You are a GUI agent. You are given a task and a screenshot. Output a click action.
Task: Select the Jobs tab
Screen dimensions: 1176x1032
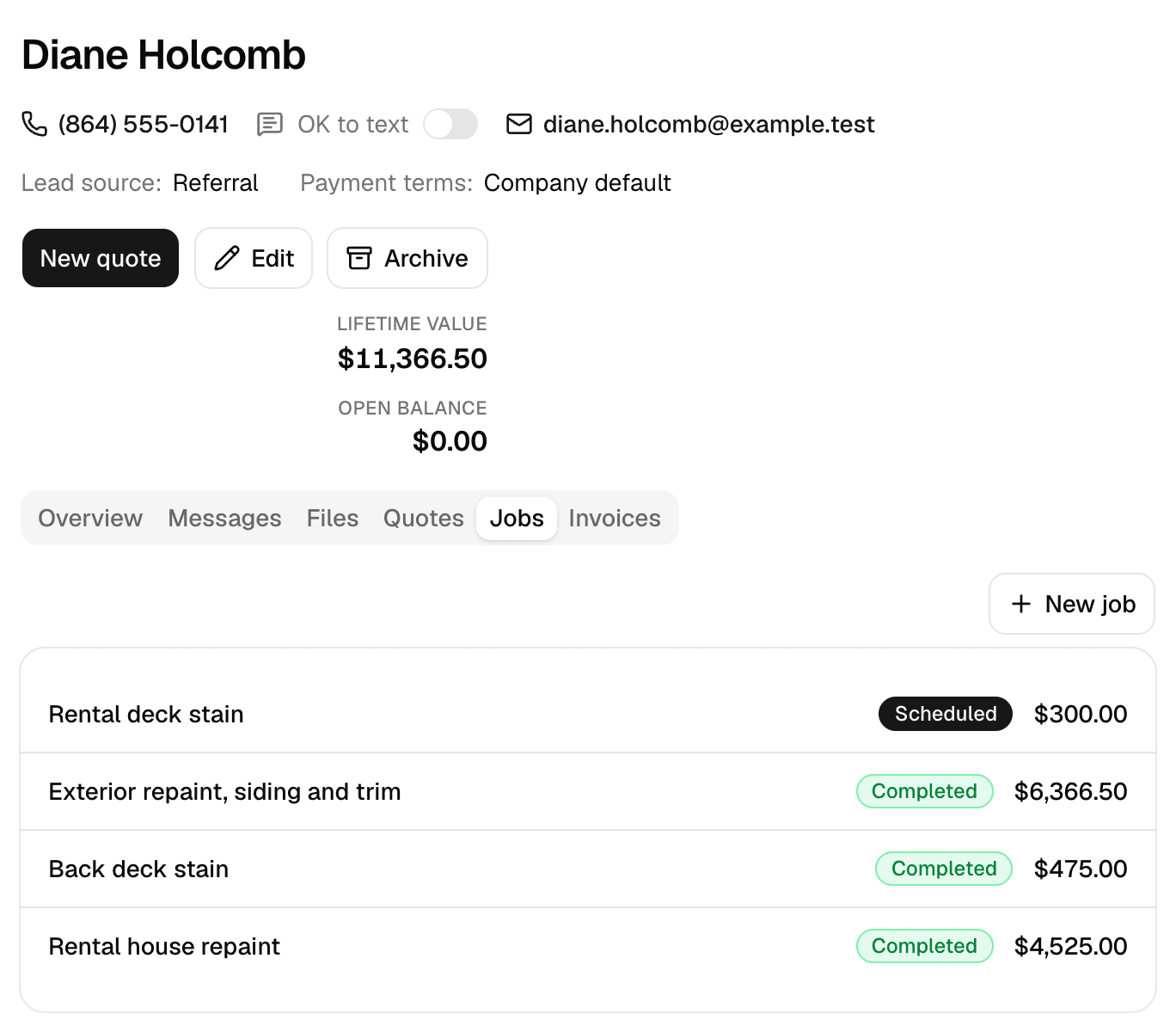517,518
